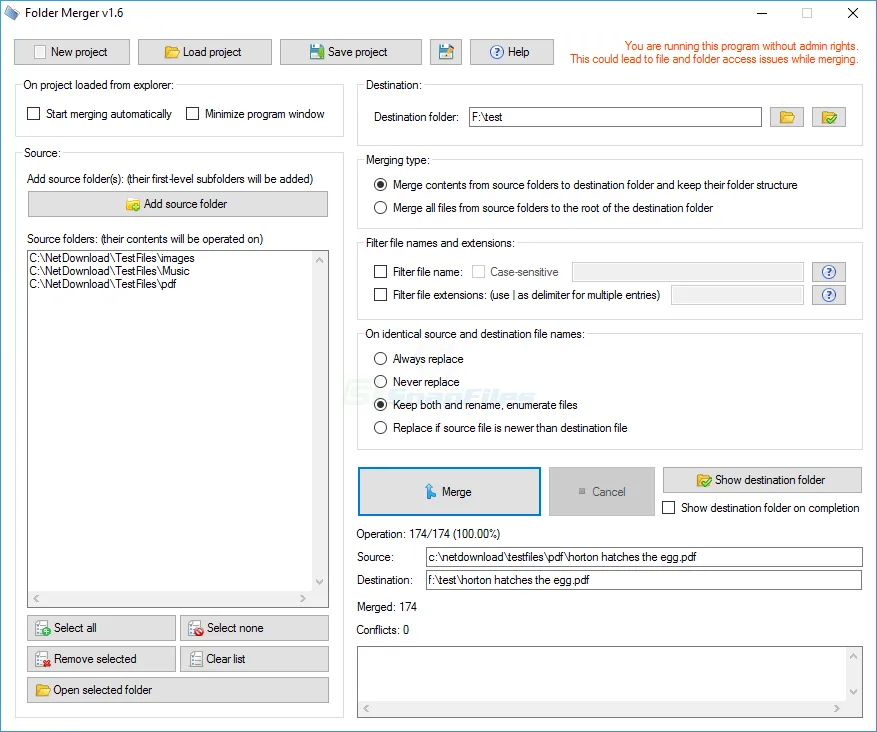Start the Merge operation
The image size is (877, 732).
coord(449,492)
